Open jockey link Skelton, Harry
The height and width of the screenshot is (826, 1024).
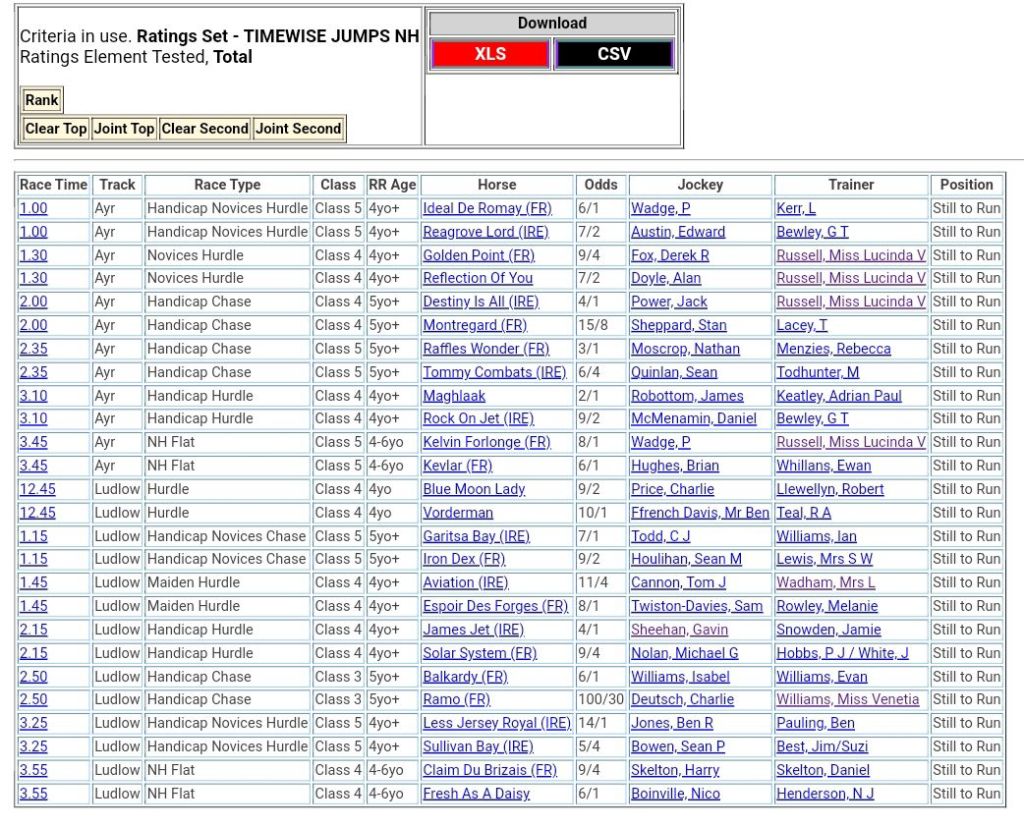point(672,770)
